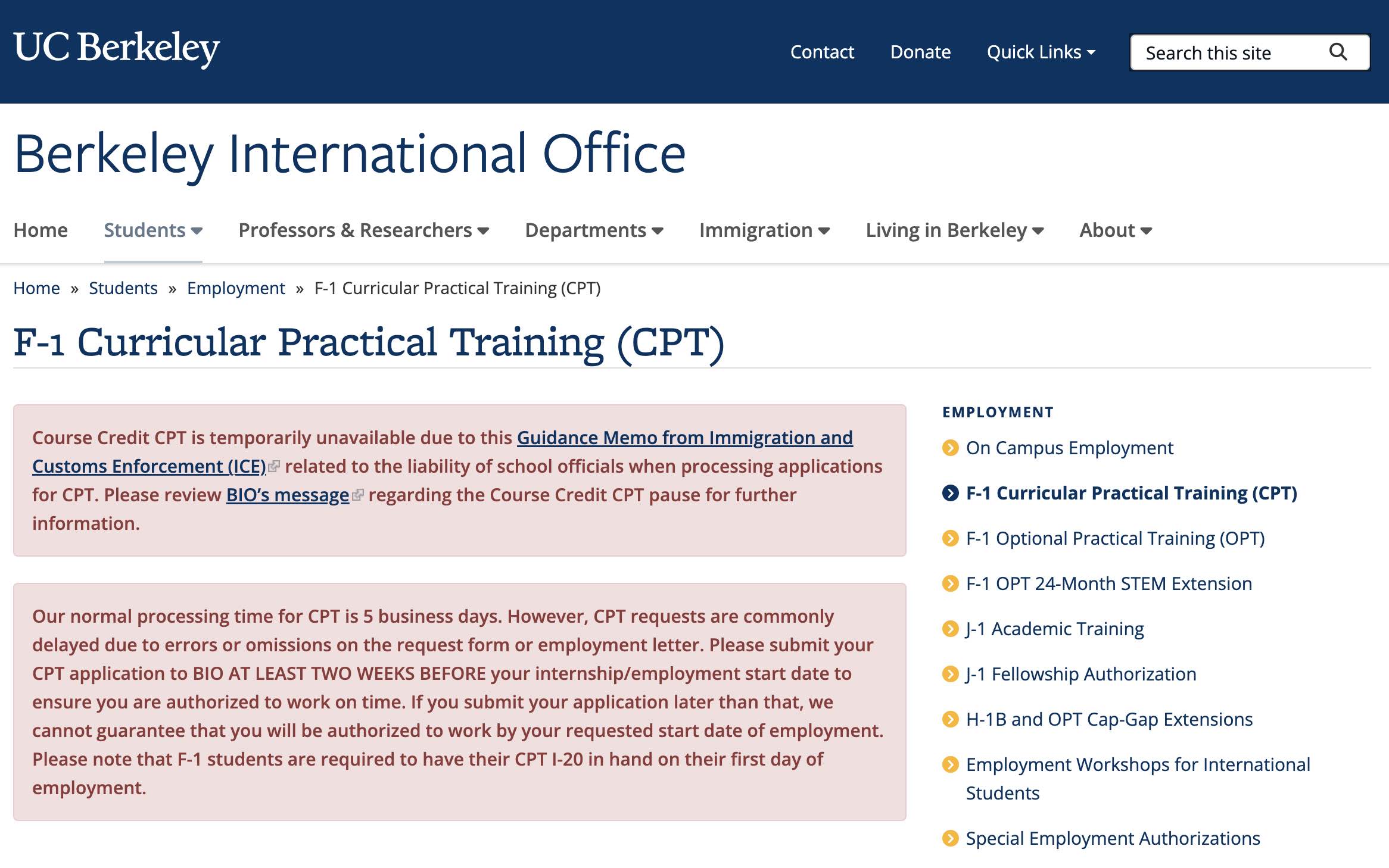
Task: Focus the Search this site field
Action: click(1250, 52)
